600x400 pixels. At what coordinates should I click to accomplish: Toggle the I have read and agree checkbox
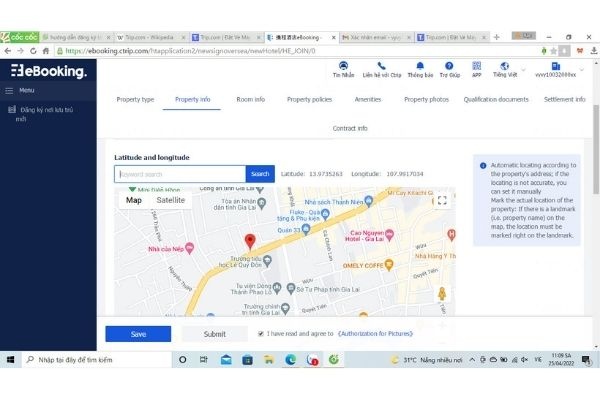(261, 334)
